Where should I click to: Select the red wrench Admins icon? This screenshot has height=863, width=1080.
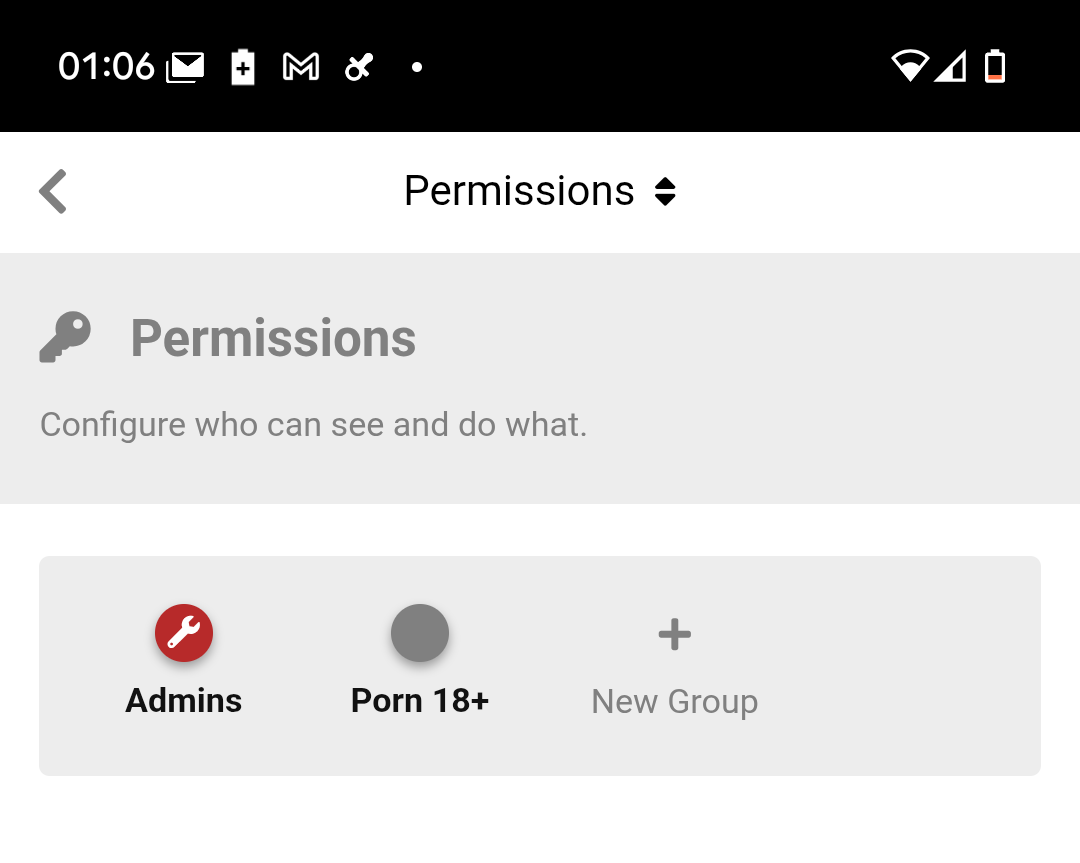184,633
